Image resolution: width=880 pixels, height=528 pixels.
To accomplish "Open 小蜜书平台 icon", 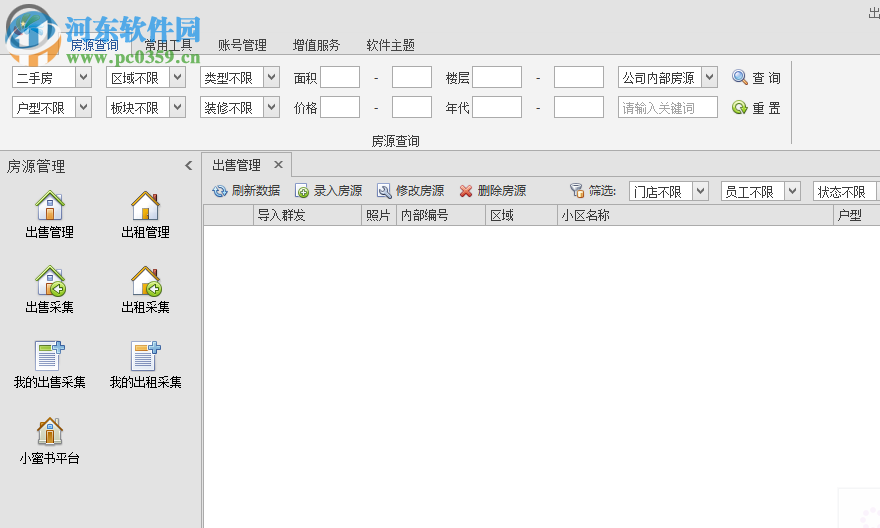I will point(50,431).
